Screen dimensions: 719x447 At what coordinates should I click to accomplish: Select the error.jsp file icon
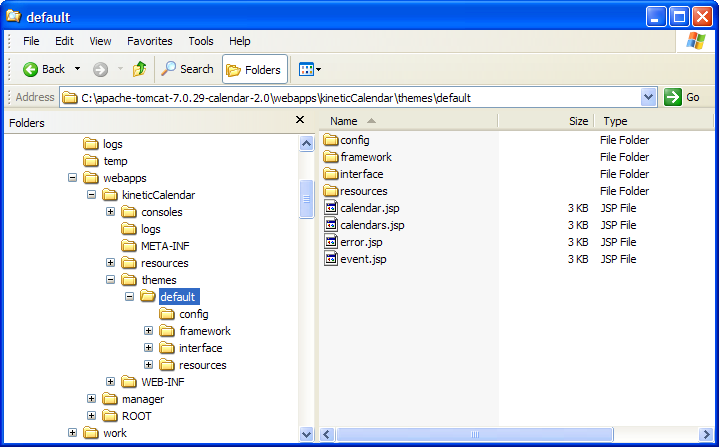click(x=331, y=241)
